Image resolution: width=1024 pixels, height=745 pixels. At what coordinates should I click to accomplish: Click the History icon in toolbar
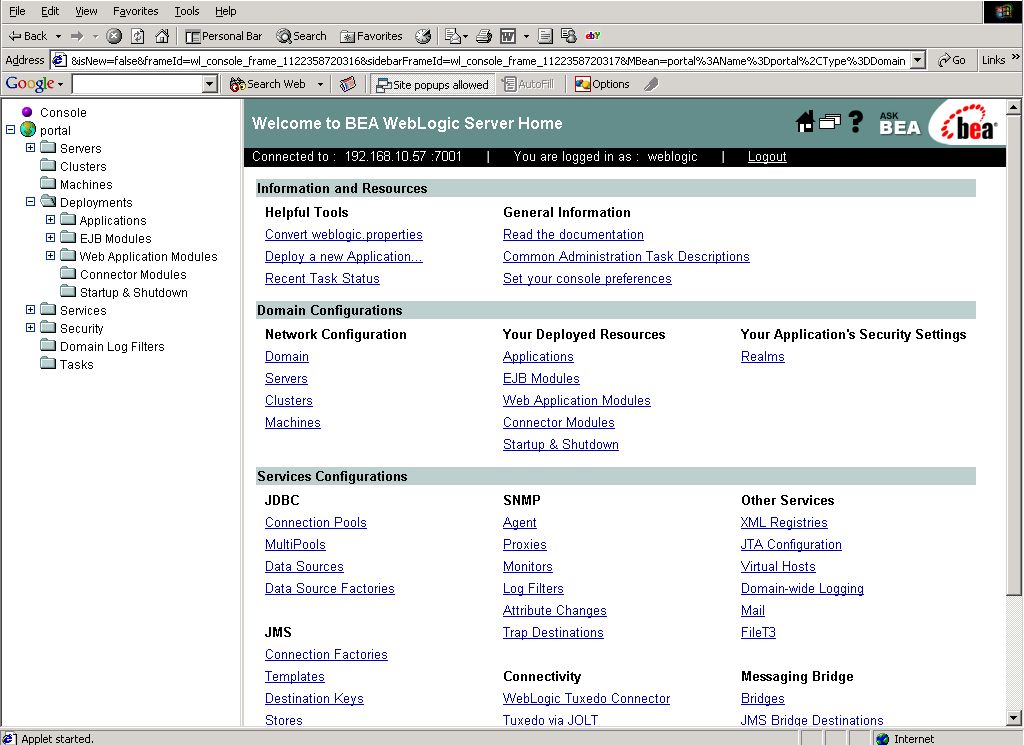point(423,36)
